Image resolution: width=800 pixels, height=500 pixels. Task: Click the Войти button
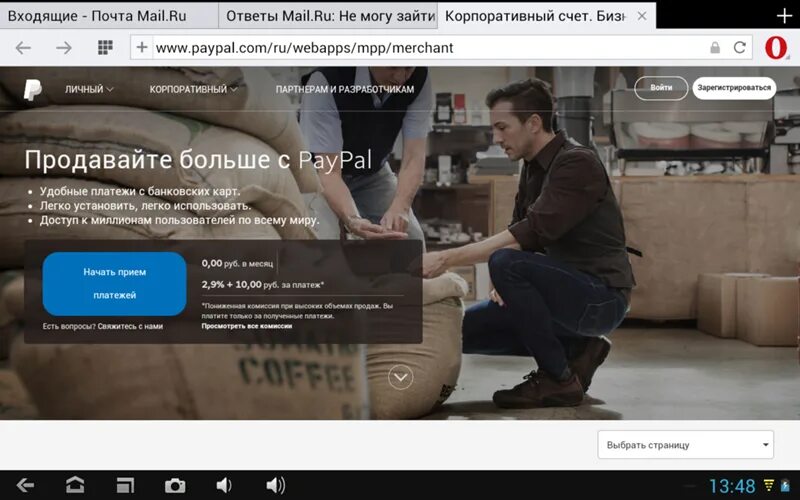pos(661,88)
